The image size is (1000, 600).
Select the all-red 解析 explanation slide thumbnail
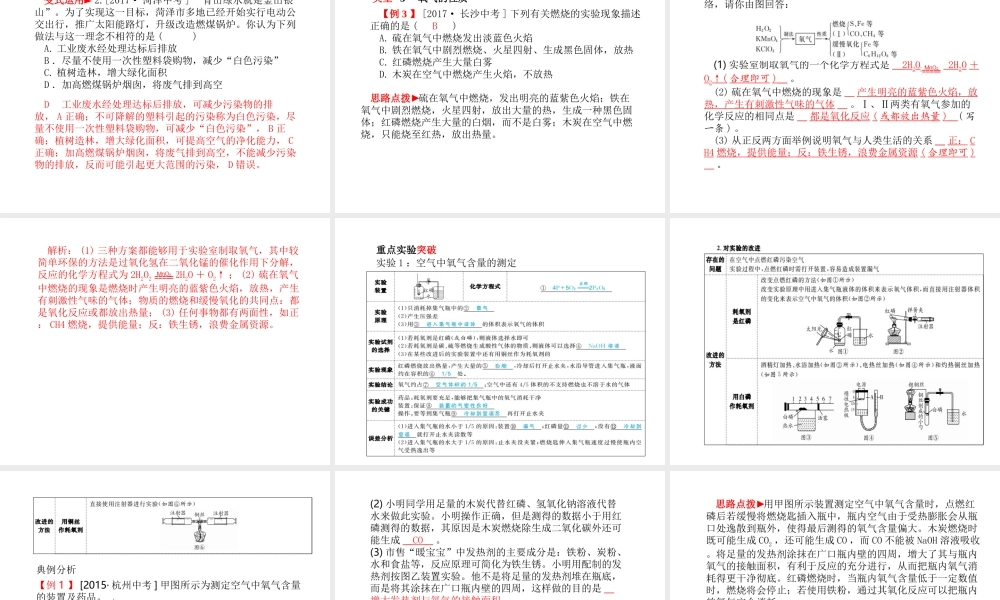click(165, 341)
